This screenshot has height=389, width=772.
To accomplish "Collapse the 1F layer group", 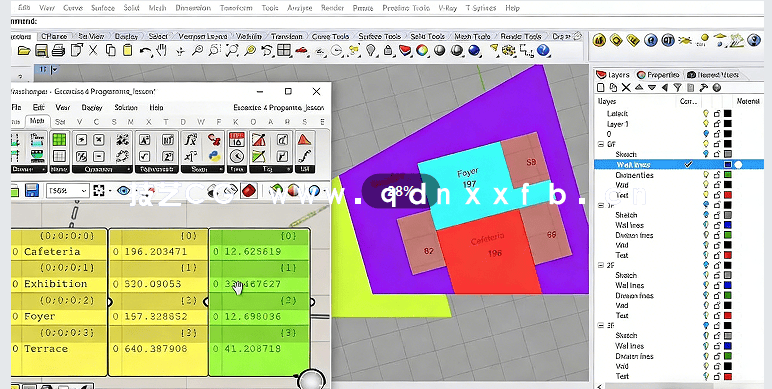I will [601, 205].
